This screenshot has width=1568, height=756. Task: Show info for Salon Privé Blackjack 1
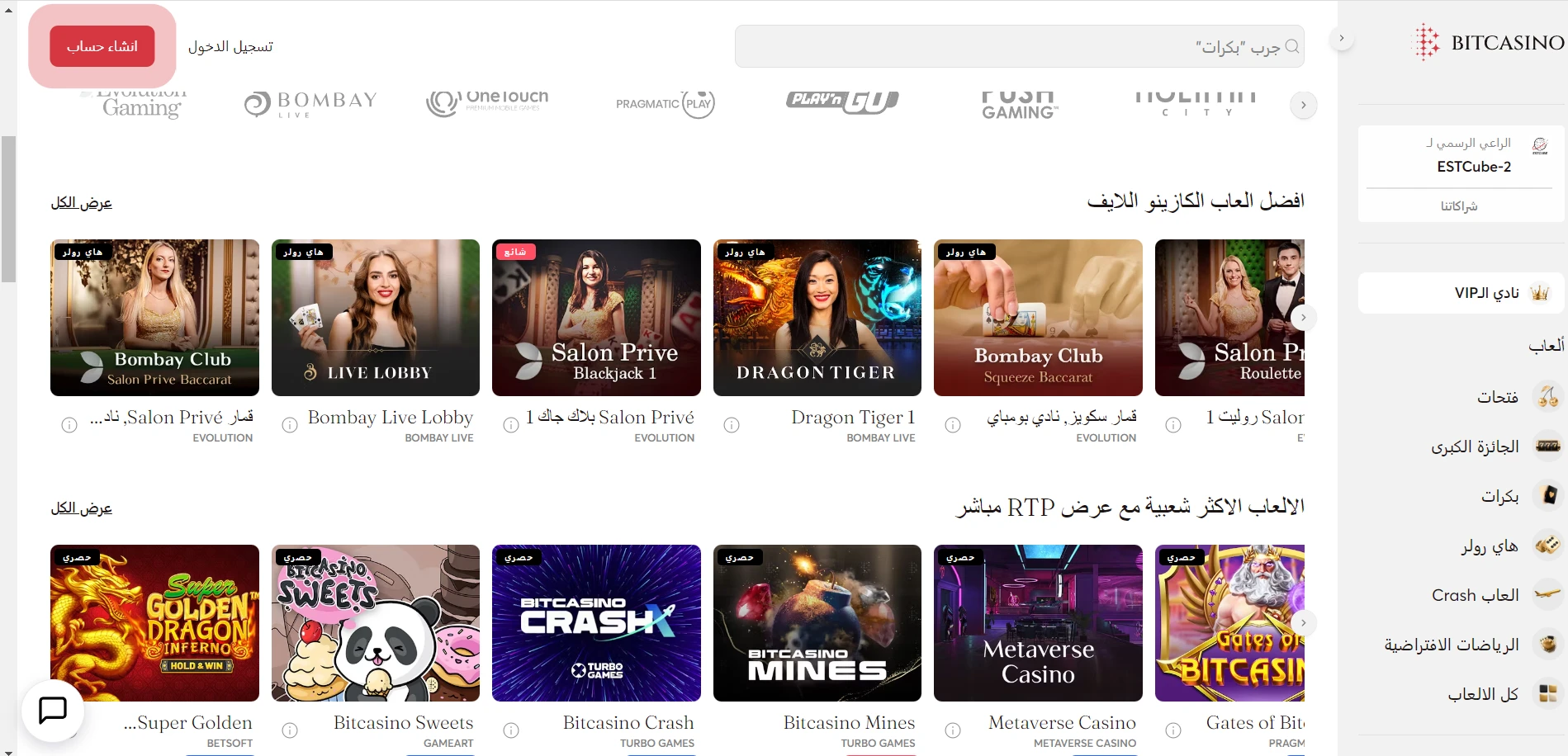point(511,425)
